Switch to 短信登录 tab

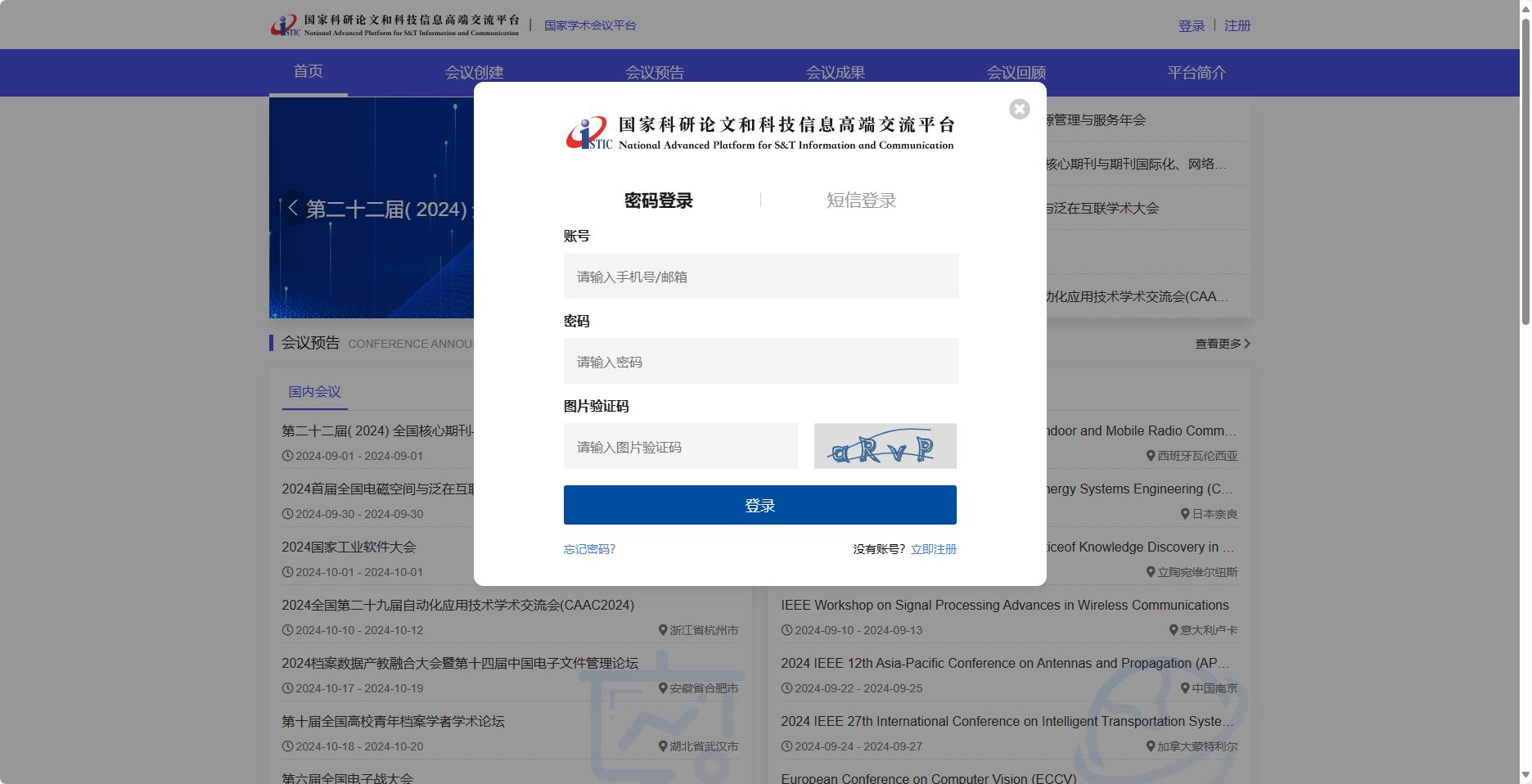pos(861,201)
